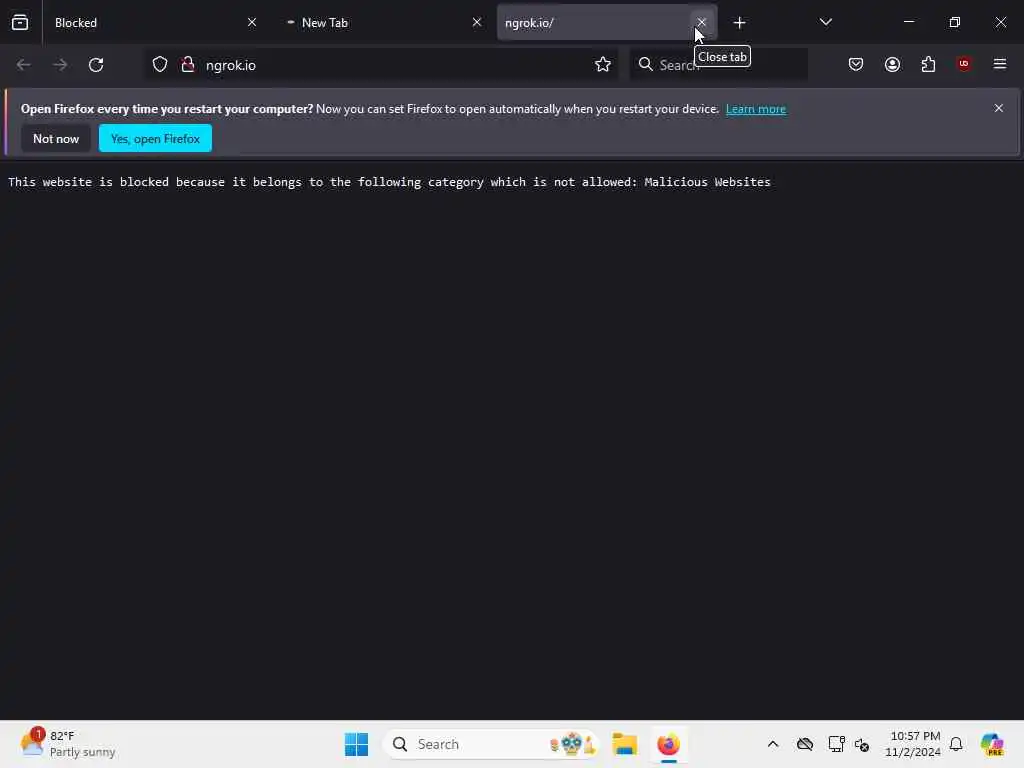Close the New Tab tab
Viewport: 1024px width, 768px height.
pos(477,23)
